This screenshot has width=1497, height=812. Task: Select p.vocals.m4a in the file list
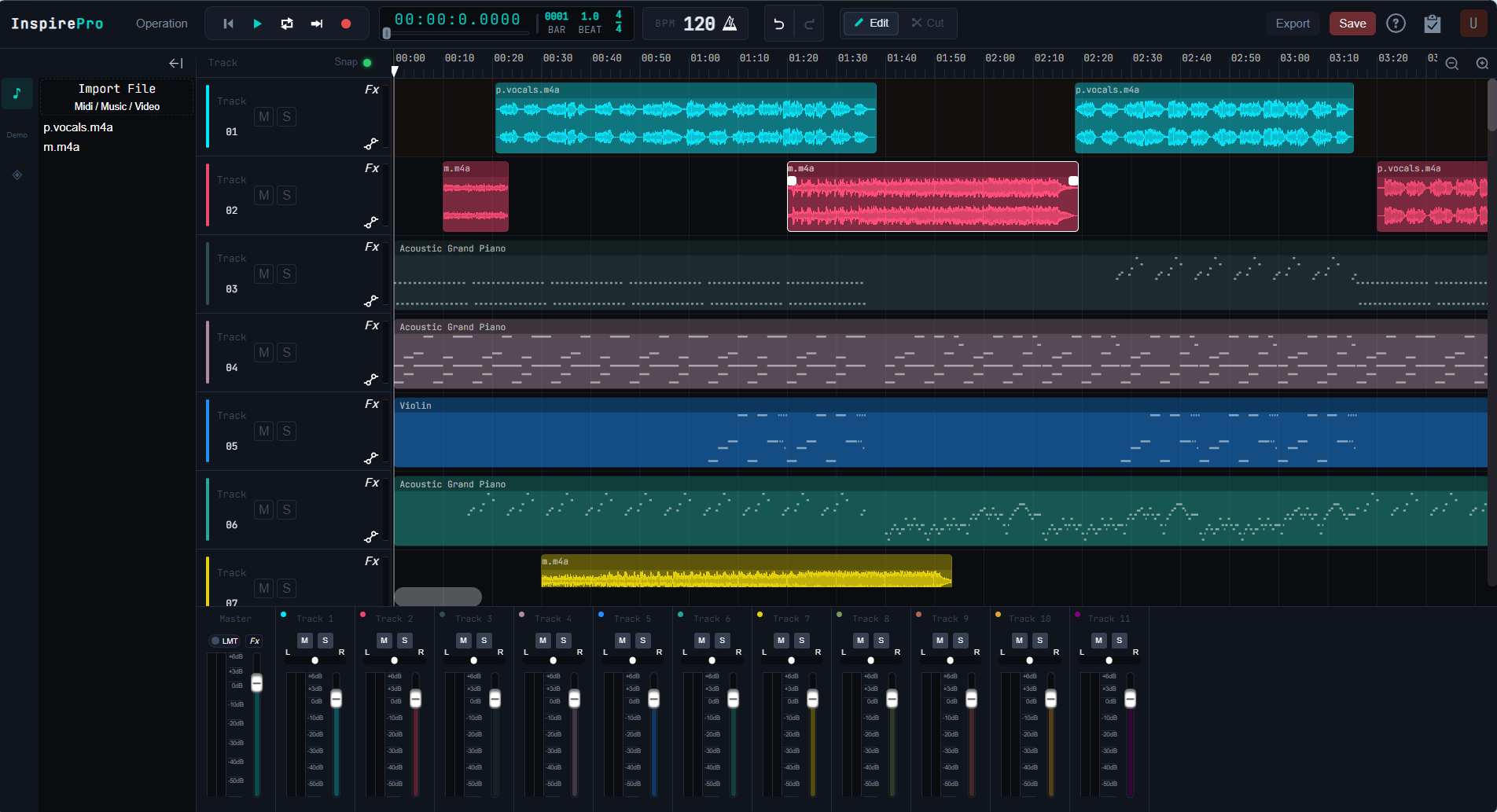click(x=78, y=127)
